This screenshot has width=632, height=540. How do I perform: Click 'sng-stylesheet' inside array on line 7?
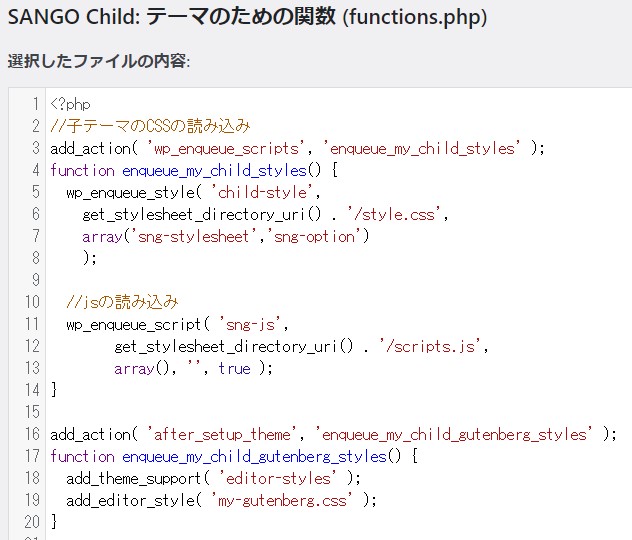tap(195, 237)
